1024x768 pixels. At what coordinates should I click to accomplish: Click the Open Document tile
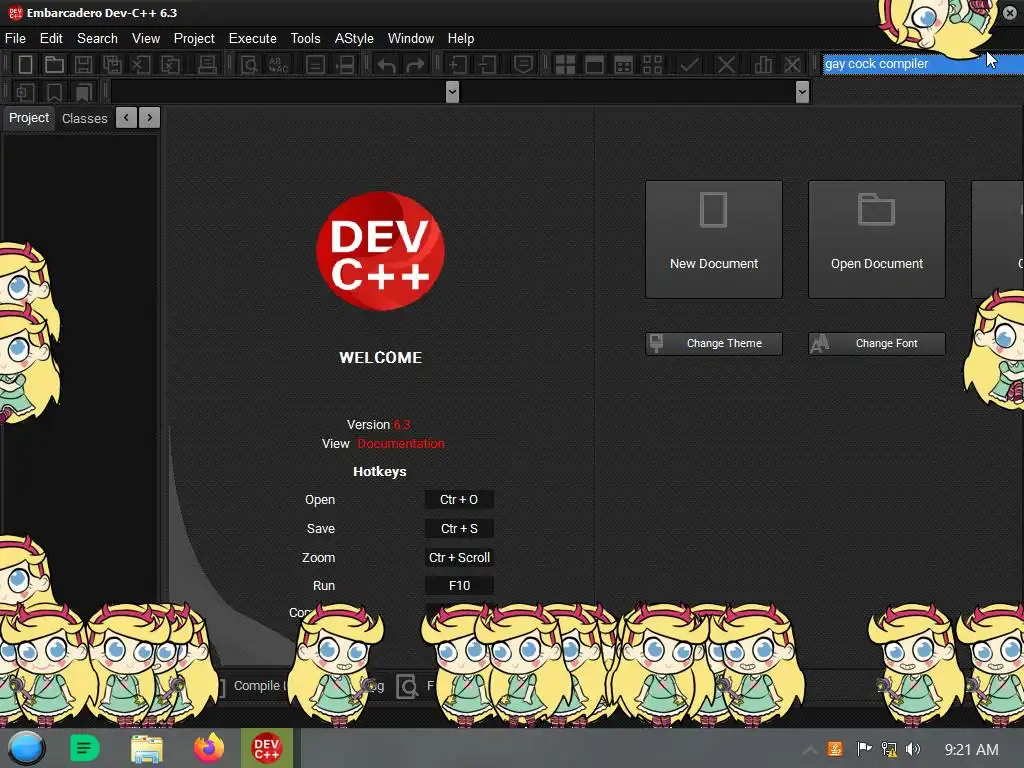point(876,240)
